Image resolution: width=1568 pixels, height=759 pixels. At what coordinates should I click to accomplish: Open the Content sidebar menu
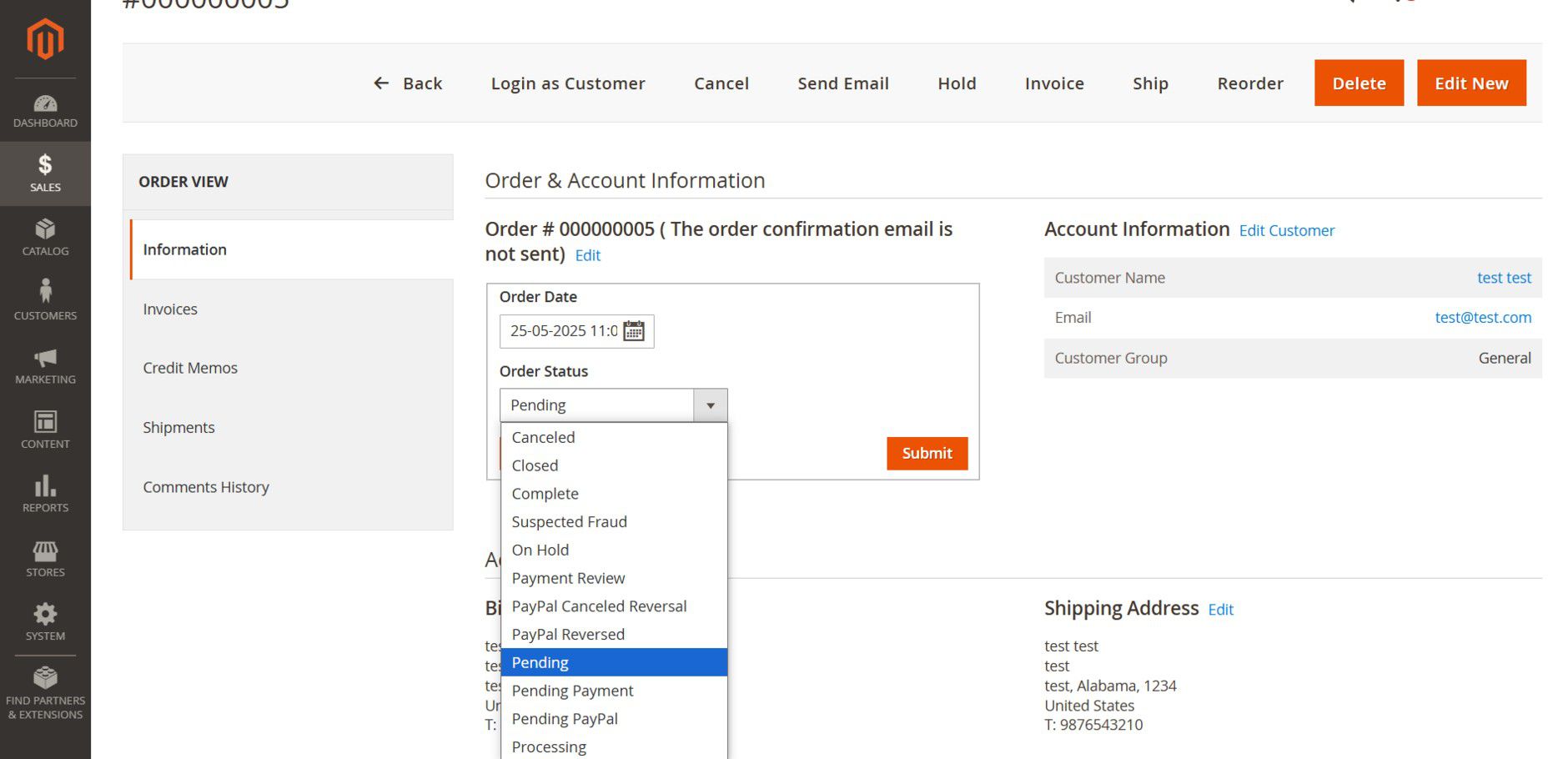coord(45,430)
